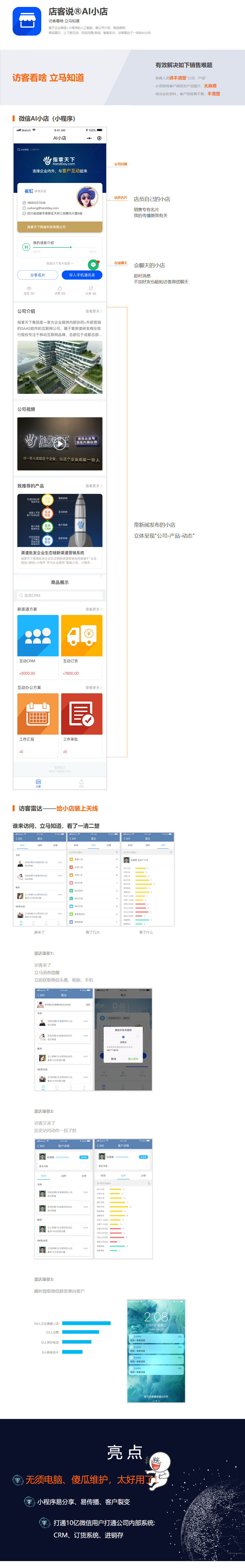Click the ¥7800.00 price under 互动订货
The image size is (245, 1568).
click(71, 673)
